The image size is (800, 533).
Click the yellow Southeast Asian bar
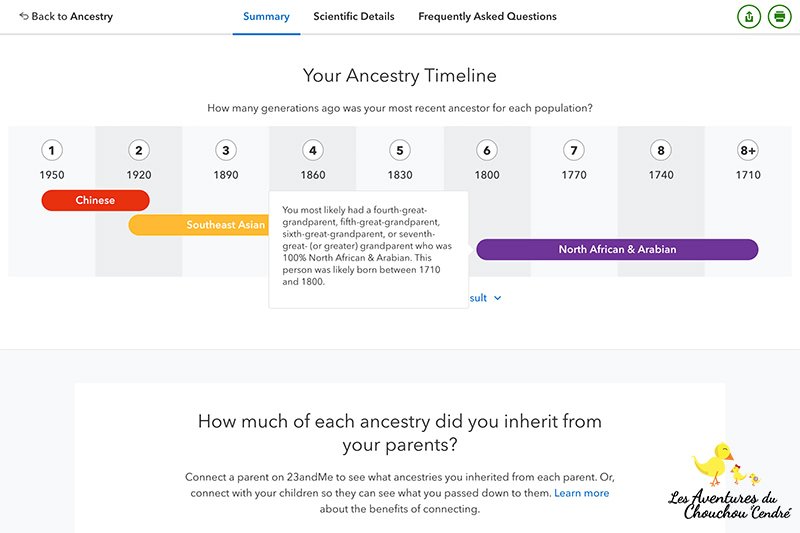200,225
